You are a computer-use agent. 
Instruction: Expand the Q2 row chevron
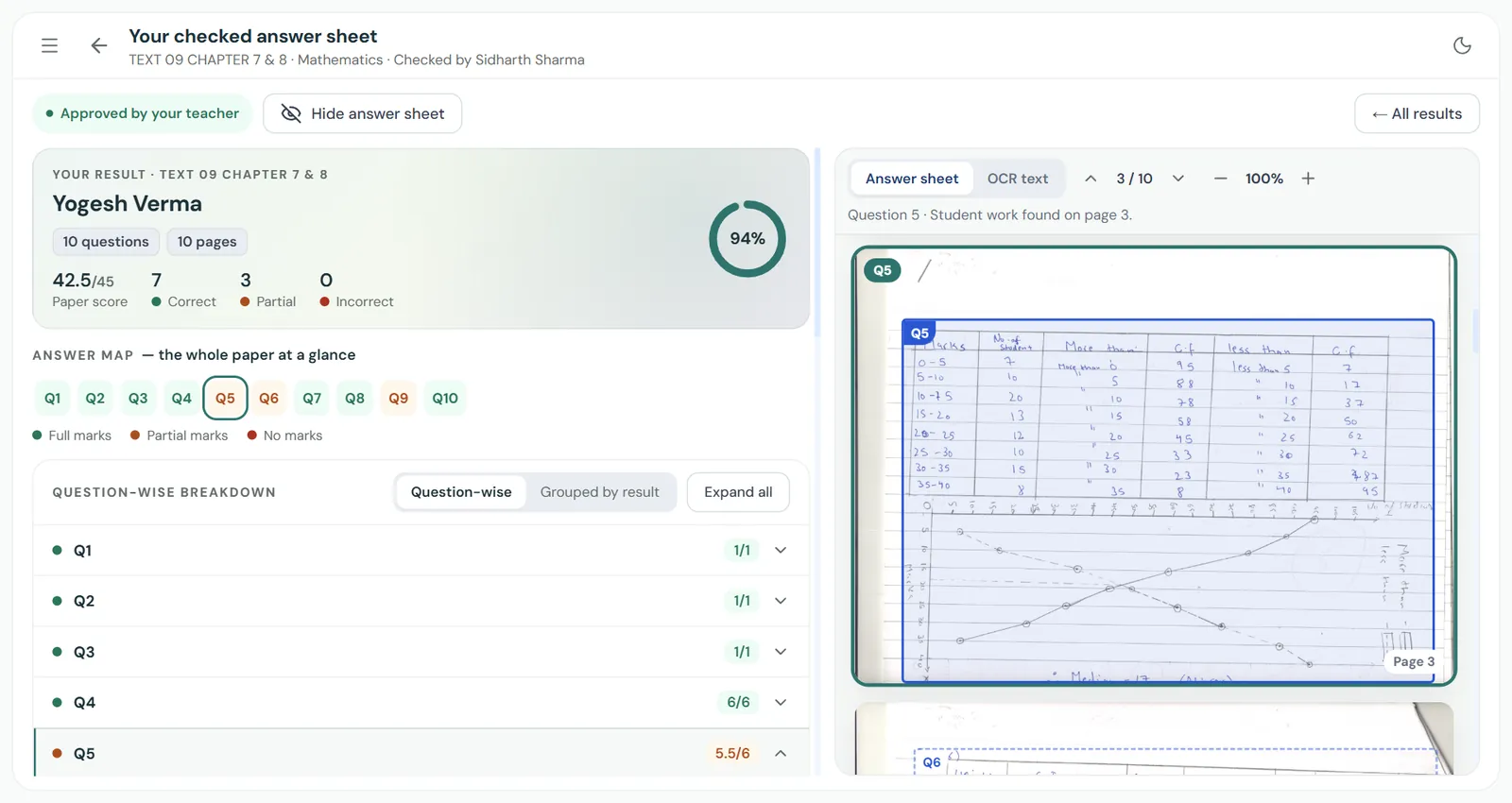[x=781, y=601]
